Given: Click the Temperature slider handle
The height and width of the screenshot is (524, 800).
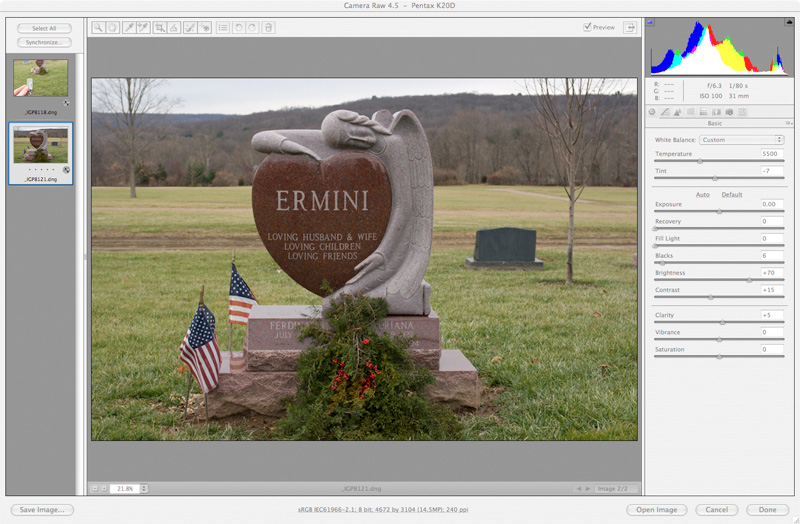Looking at the screenshot, I should tap(699, 161).
